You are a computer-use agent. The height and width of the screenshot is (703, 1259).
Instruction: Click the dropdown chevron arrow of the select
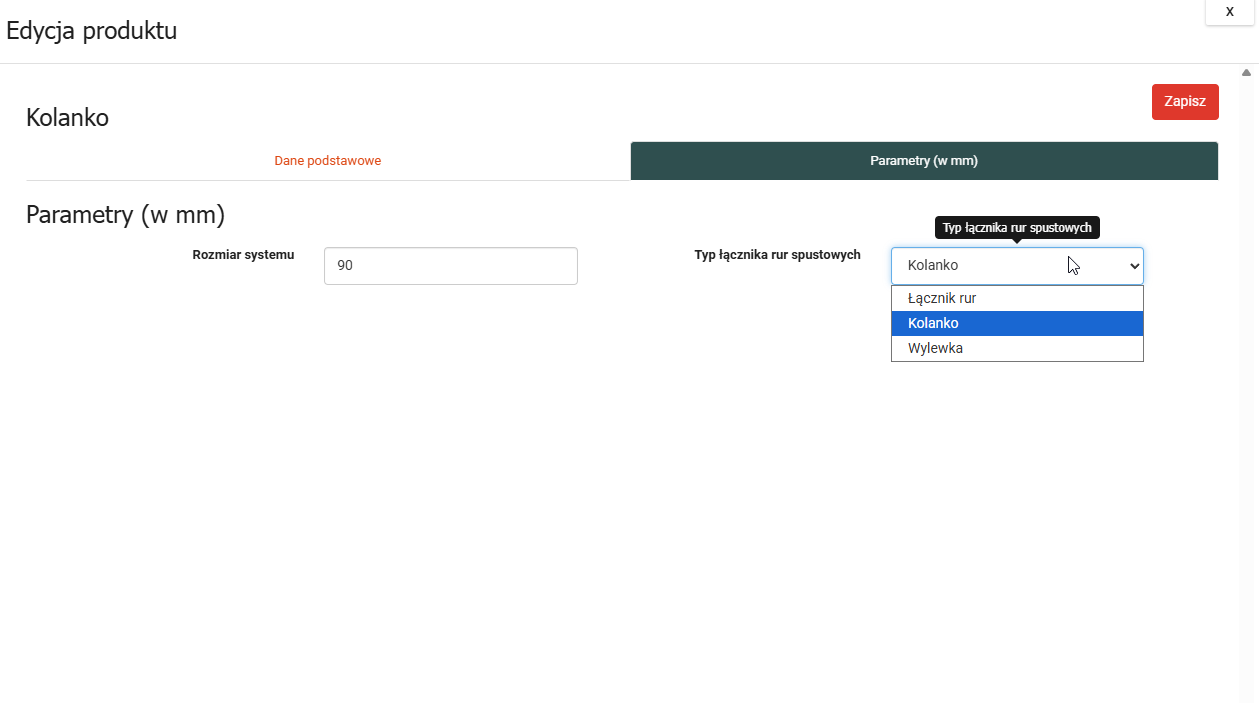tap(1134, 267)
